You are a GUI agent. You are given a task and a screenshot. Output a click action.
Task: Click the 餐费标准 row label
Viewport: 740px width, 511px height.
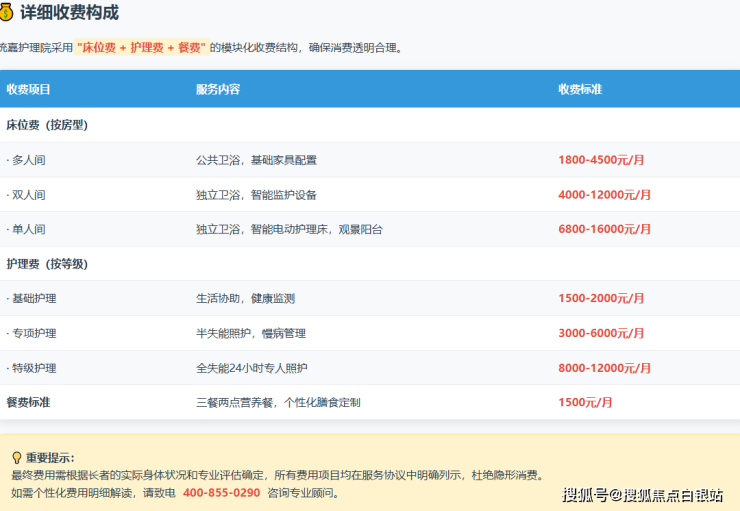tap(28, 402)
